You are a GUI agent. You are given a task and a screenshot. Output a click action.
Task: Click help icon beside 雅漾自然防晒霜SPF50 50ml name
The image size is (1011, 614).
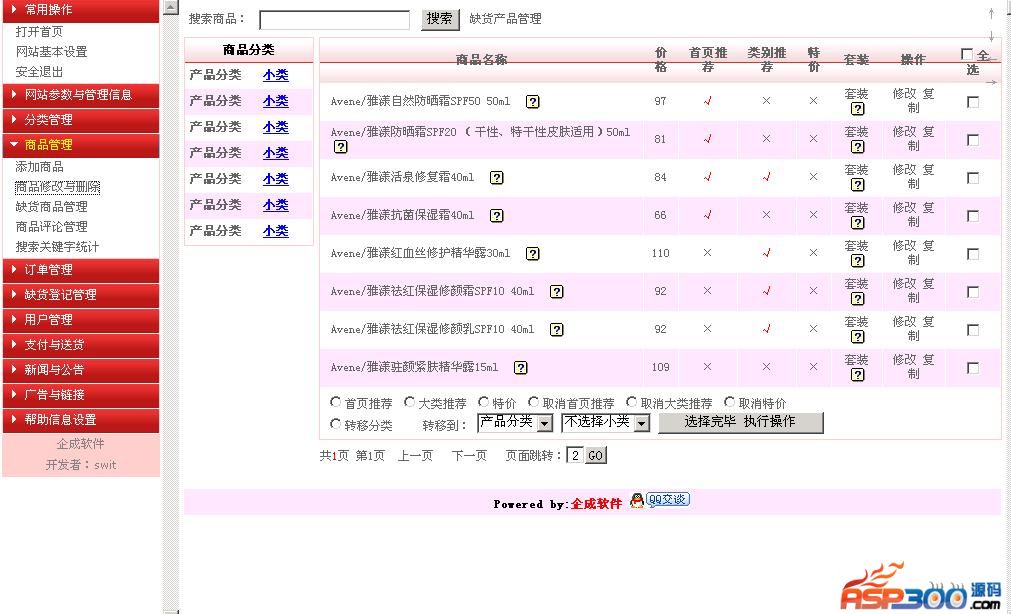(533, 101)
